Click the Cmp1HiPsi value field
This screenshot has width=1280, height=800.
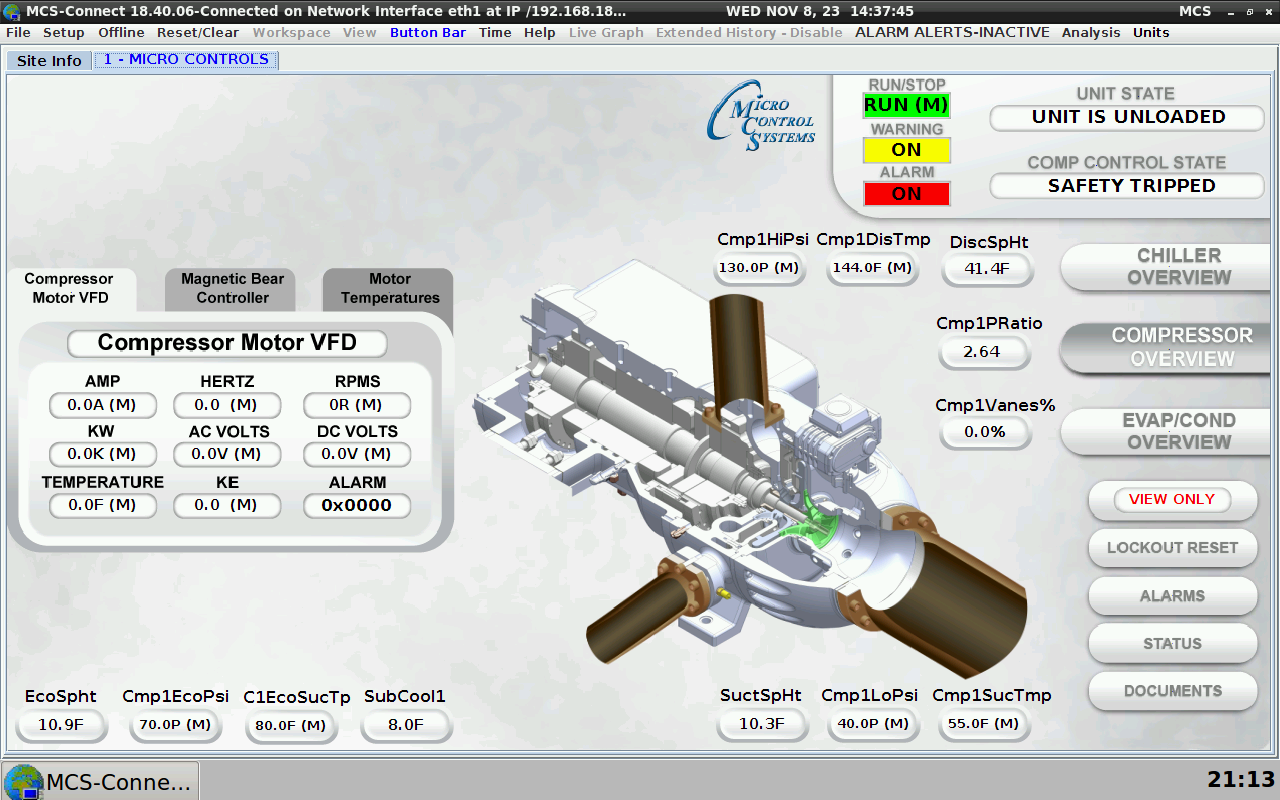pyautogui.click(x=761, y=268)
